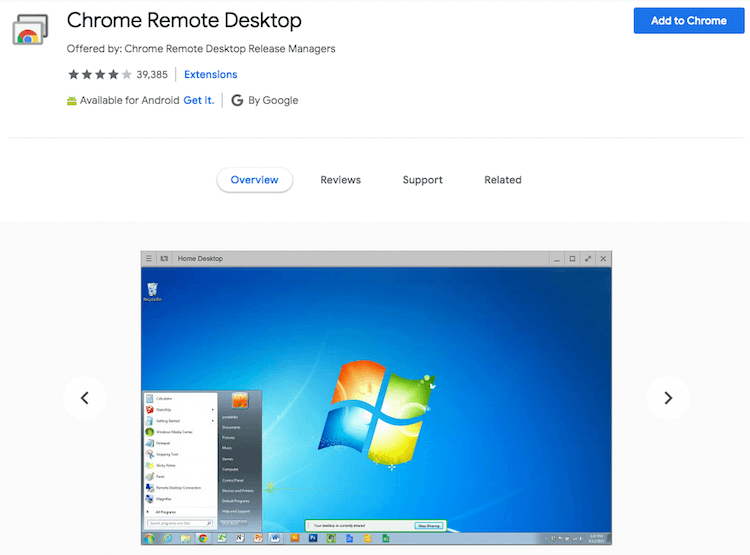This screenshot has width=750, height=555.
Task: Click Paint in preview Start menu
Action: [180, 477]
